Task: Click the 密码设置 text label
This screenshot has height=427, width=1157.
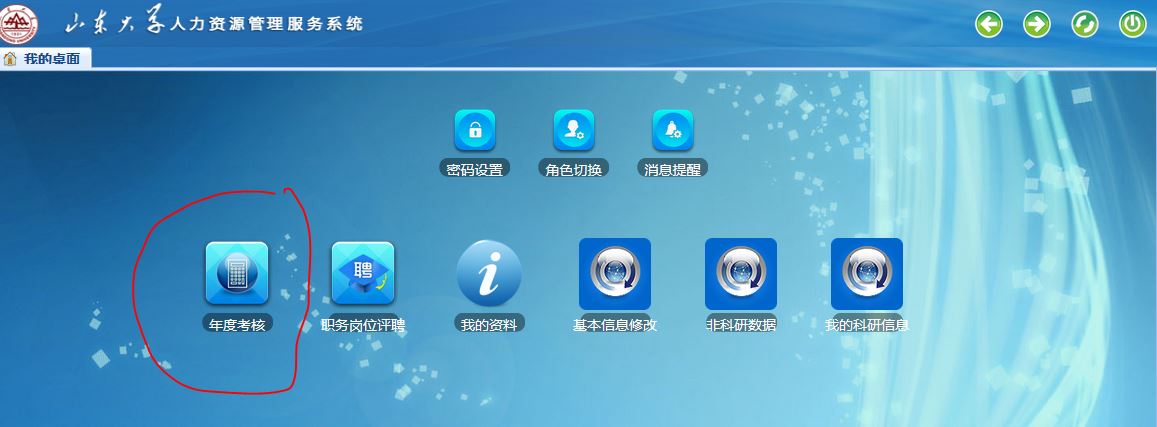Action: (475, 169)
